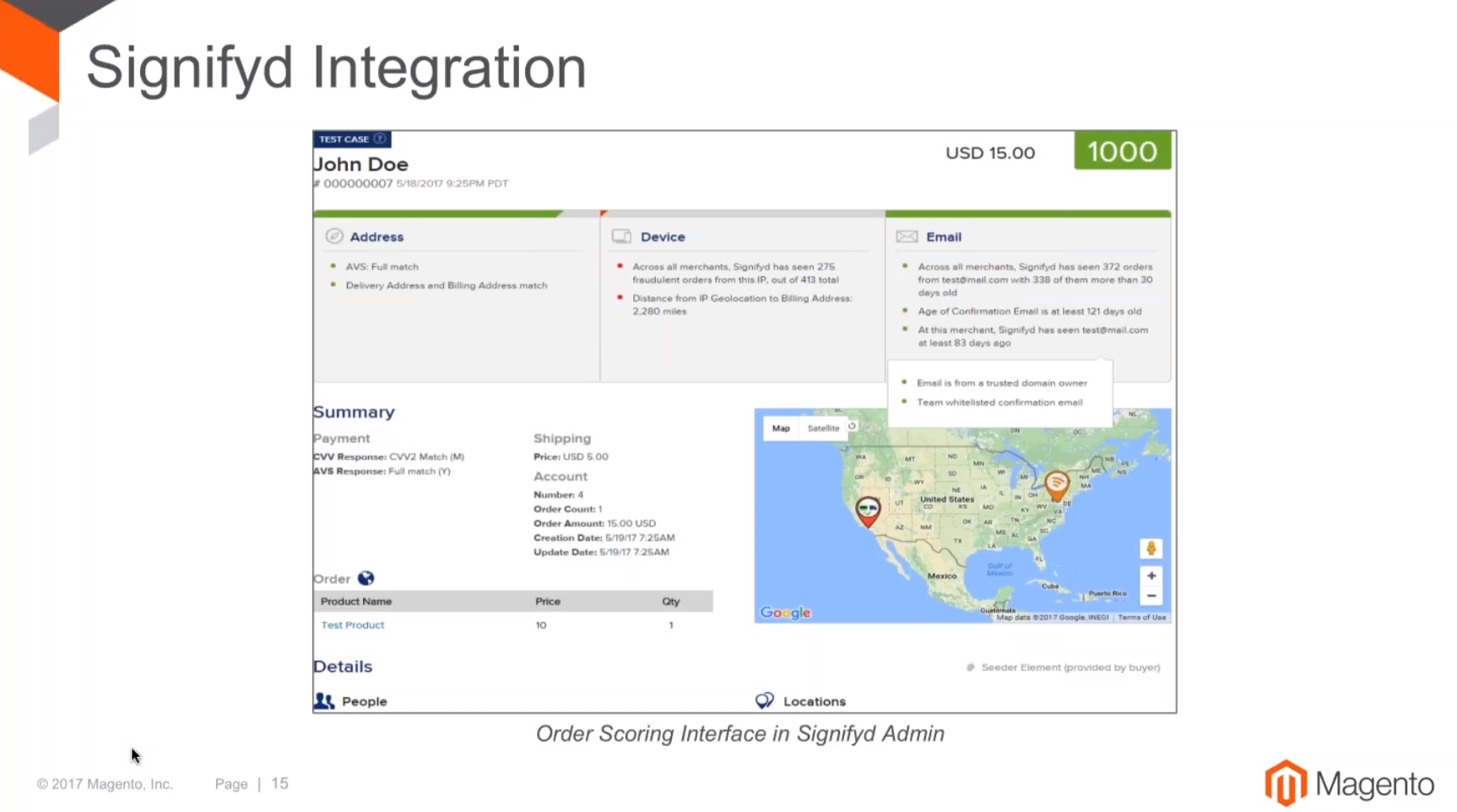This screenshot has height=812, width=1457.
Task: Zoom out on the map with minus button
Action: tap(1151, 596)
